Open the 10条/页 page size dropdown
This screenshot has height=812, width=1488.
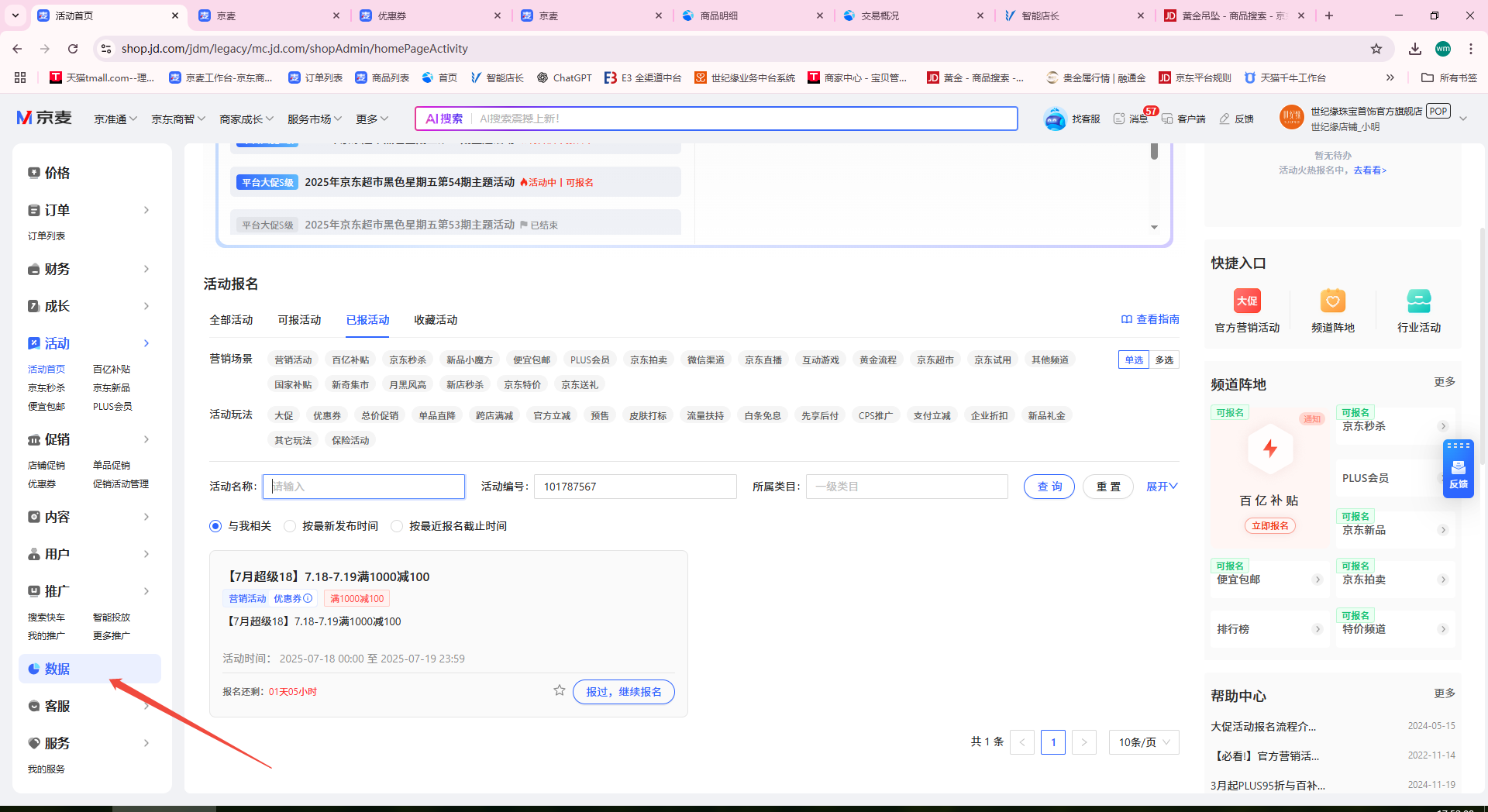pos(1143,742)
